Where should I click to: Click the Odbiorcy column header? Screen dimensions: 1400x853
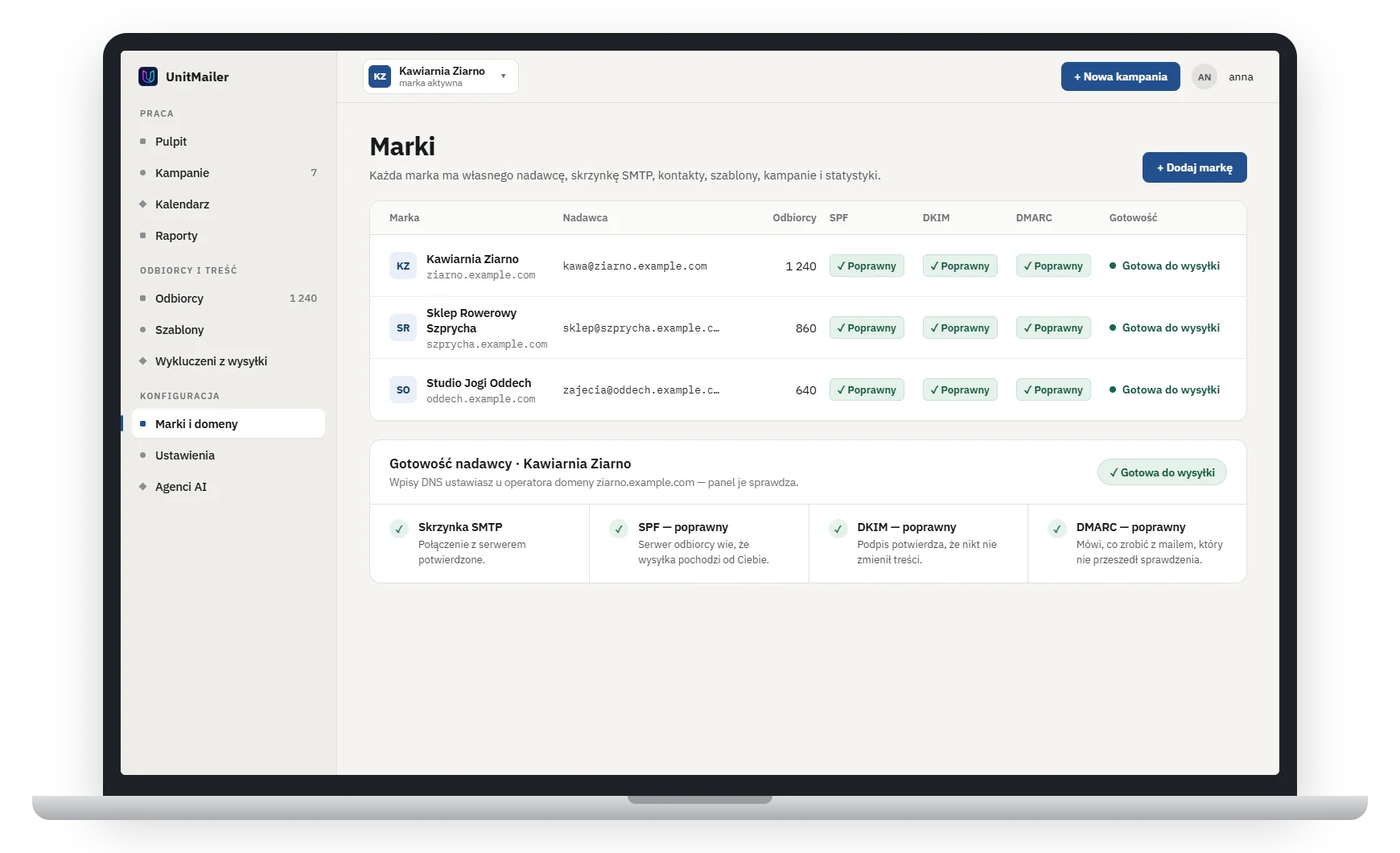point(794,218)
